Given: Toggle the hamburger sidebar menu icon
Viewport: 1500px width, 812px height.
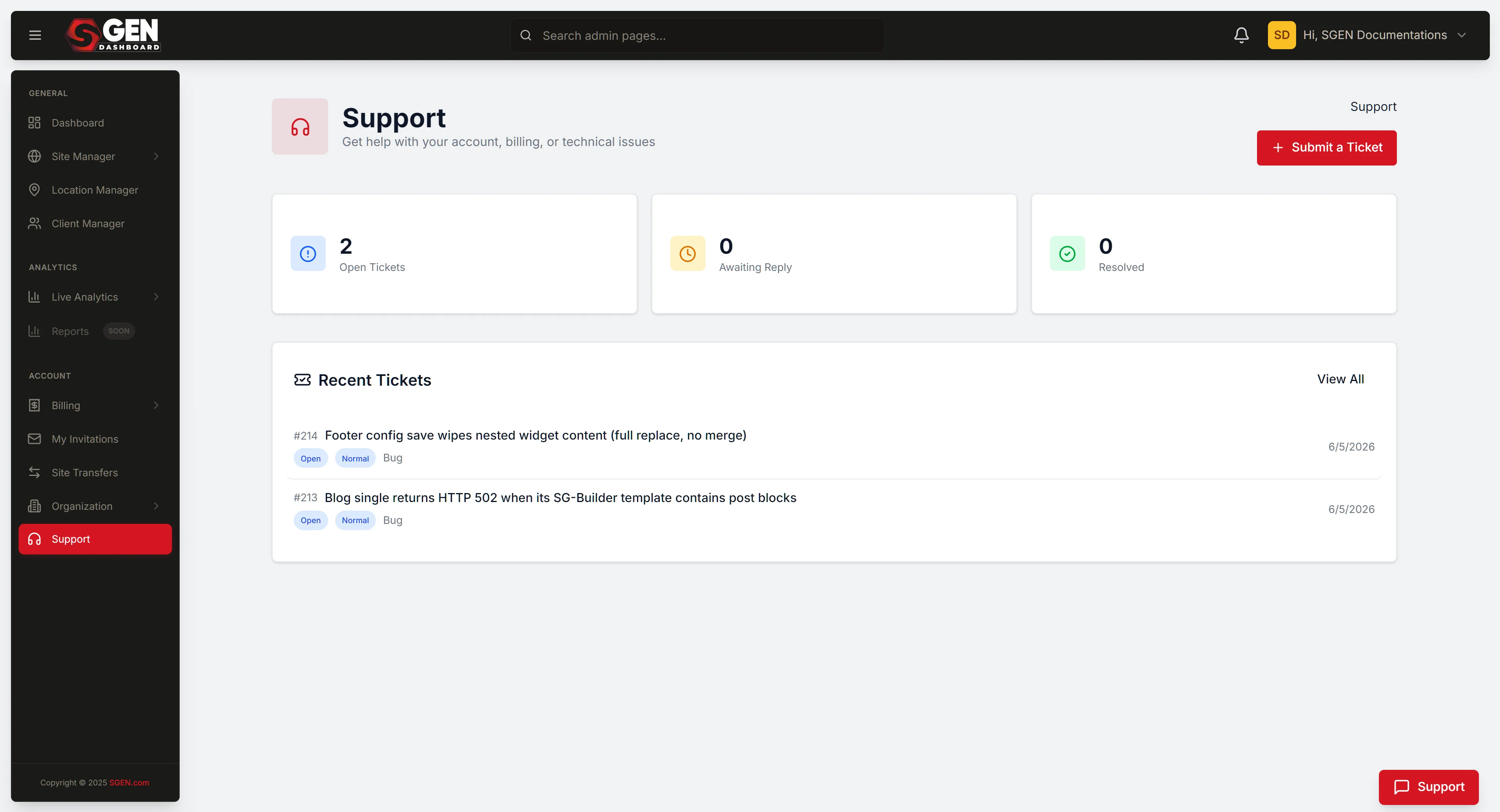Looking at the screenshot, I should (x=35, y=36).
